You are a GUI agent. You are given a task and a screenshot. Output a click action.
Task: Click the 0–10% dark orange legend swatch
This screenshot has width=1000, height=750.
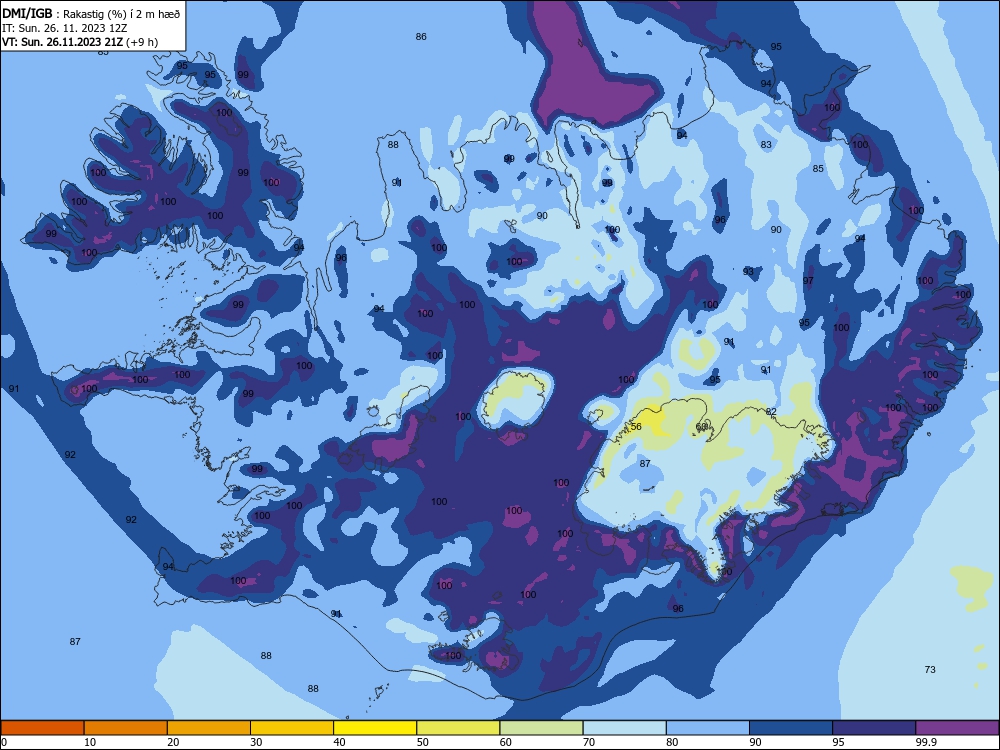pos(42,728)
